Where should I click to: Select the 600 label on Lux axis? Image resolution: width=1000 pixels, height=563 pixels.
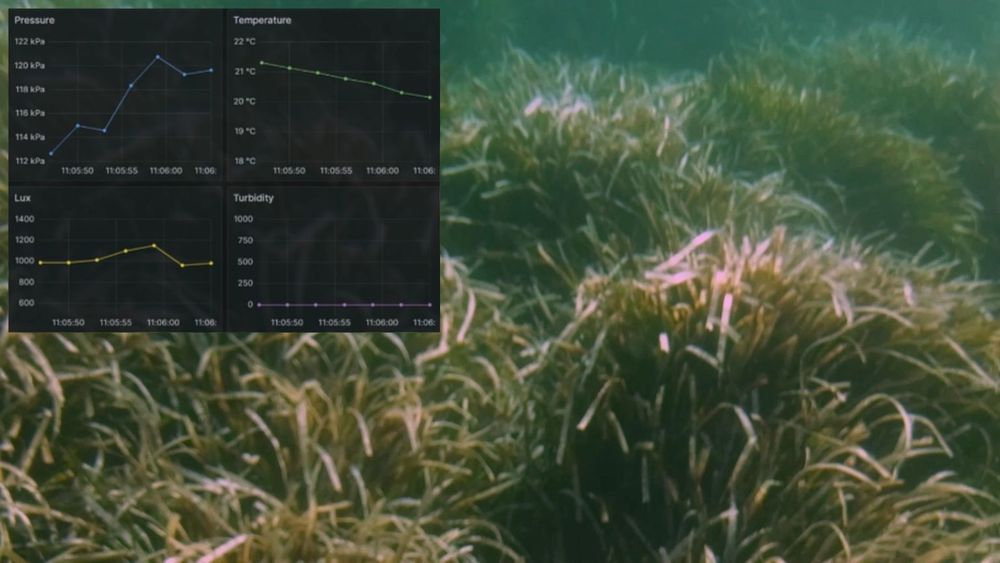coord(26,303)
